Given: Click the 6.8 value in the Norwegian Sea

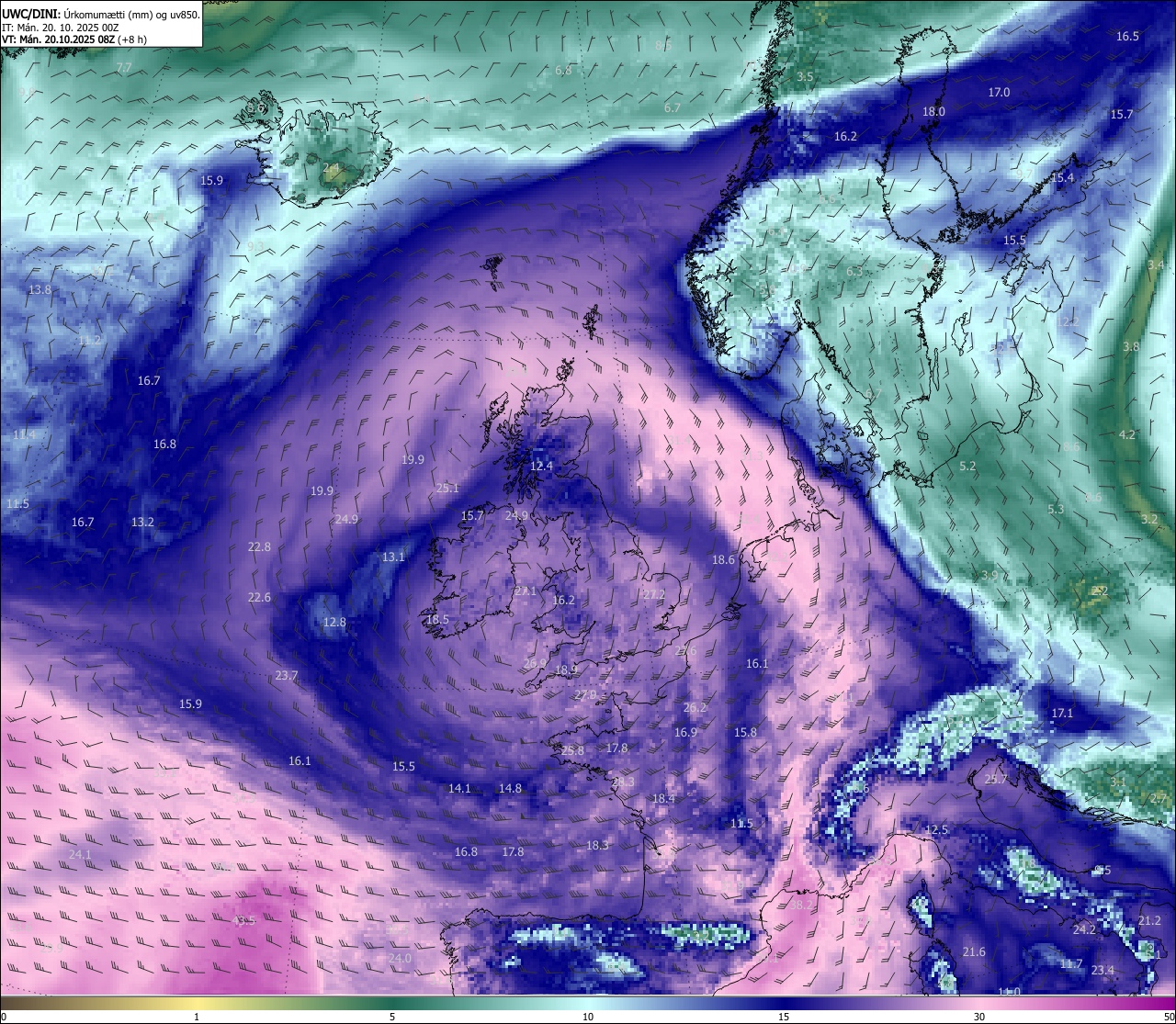Looking at the screenshot, I should tap(563, 71).
